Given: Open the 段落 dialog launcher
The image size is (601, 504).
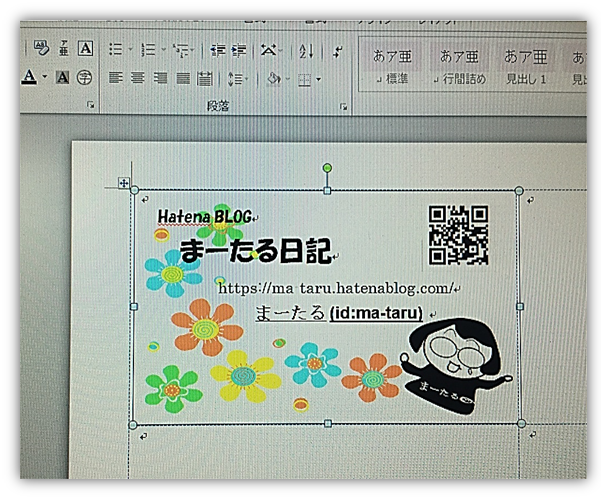Looking at the screenshot, I should click(343, 107).
